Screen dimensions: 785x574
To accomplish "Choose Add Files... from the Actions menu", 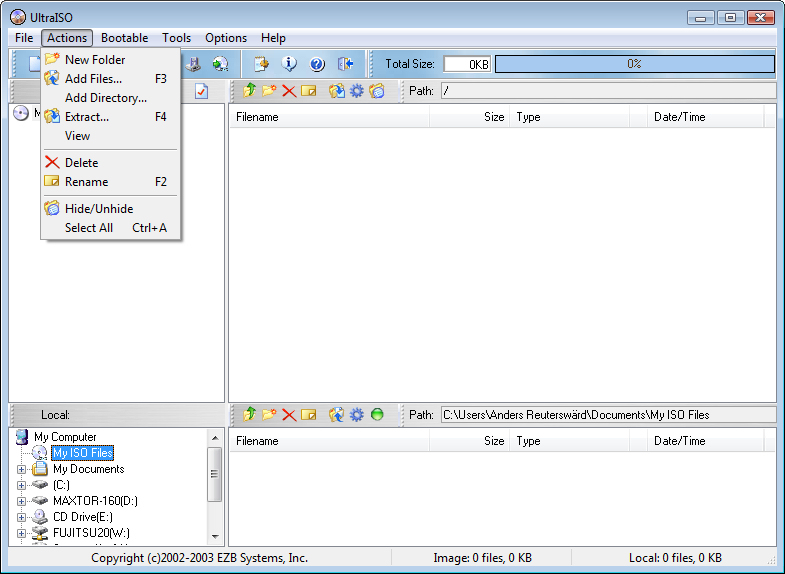I will click(x=110, y=79).
